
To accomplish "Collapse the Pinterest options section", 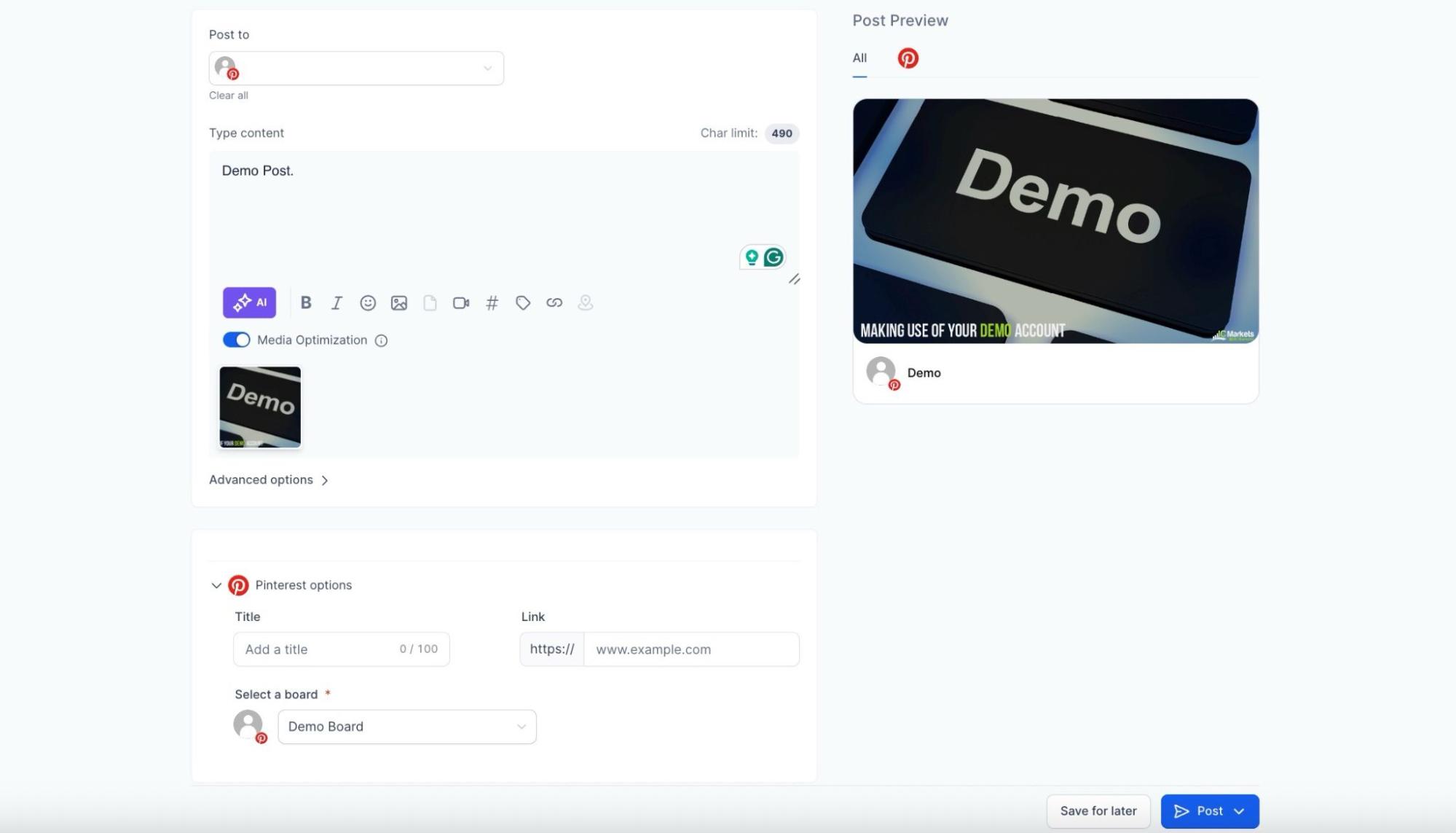I will tap(216, 585).
